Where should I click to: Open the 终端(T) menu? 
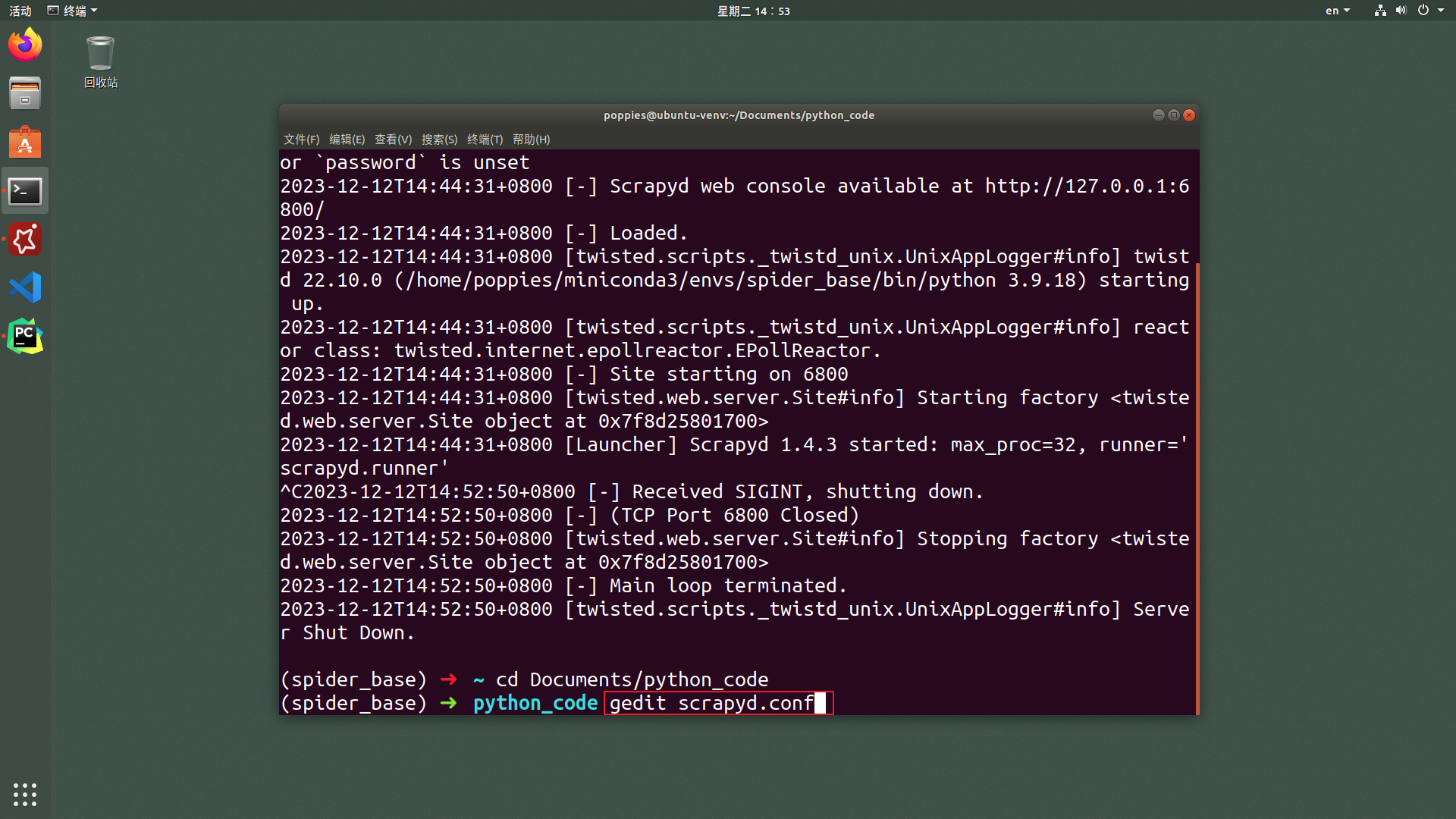(485, 140)
